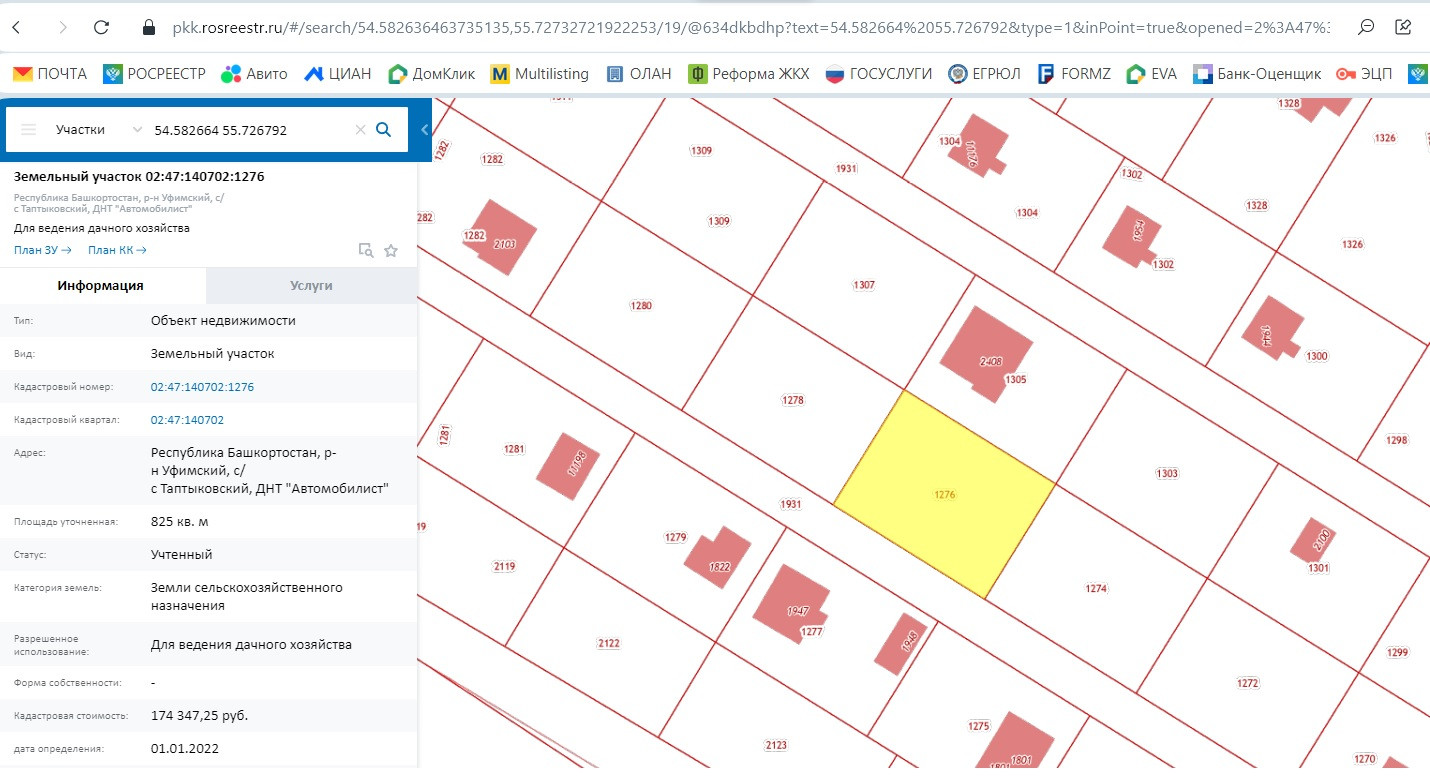1430x784 pixels.
Task: Open cadastral quarter 02:47:140702 link
Action: pos(187,420)
